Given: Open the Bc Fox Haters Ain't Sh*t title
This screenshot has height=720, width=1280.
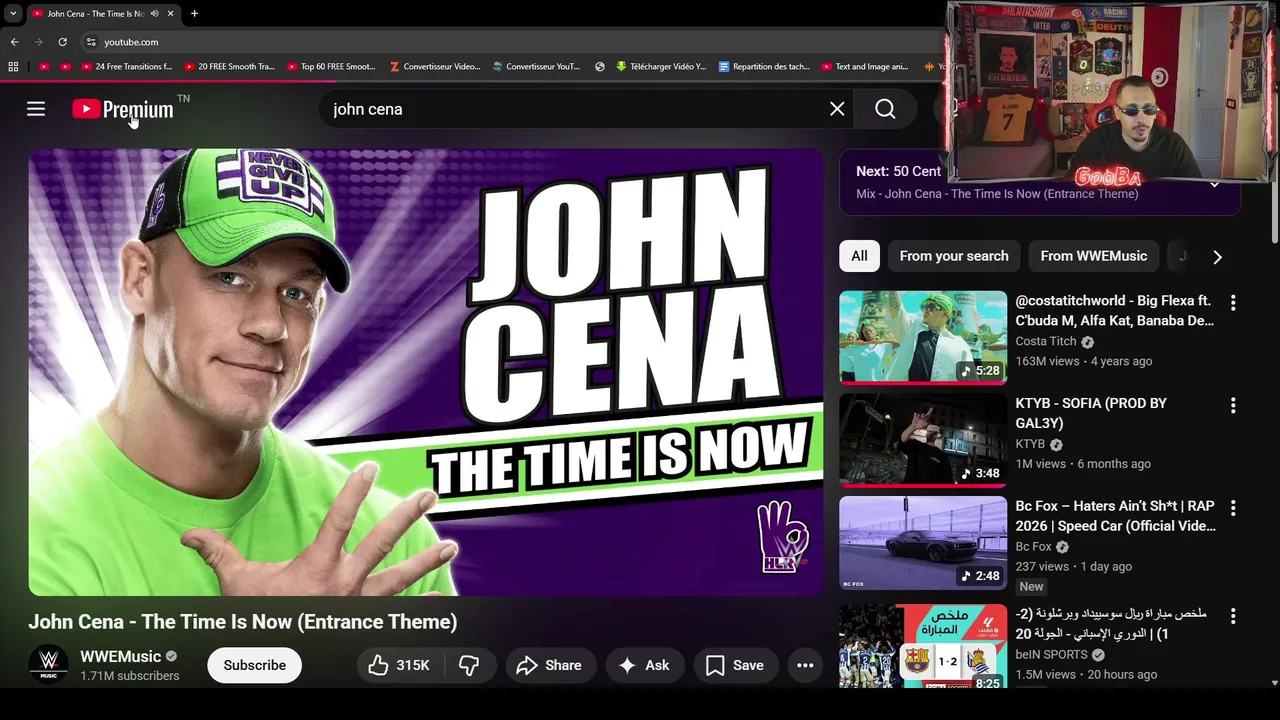Looking at the screenshot, I should (x=1115, y=516).
